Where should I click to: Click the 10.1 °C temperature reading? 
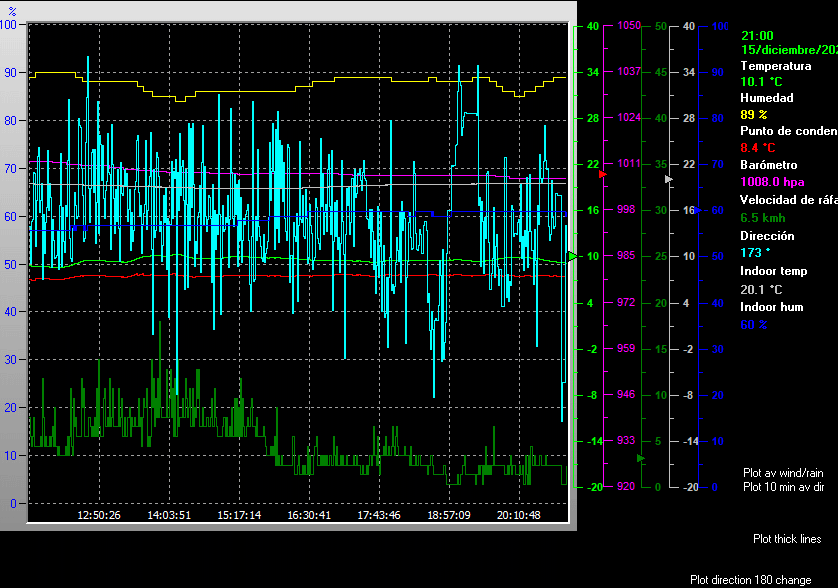pos(761,82)
